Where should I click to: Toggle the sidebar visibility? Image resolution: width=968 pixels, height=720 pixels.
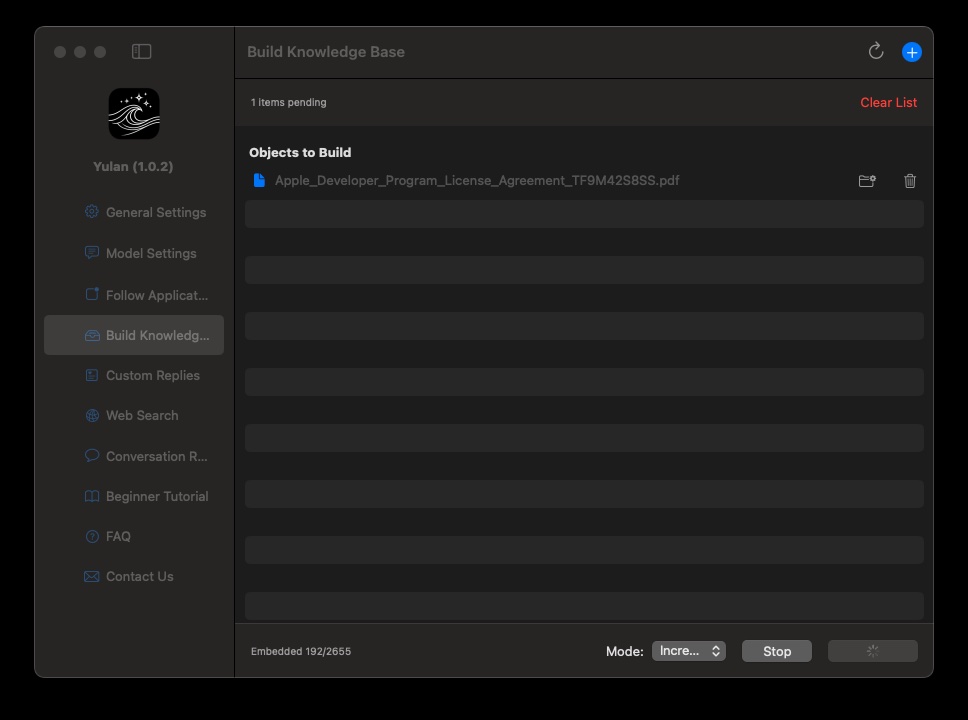pyautogui.click(x=141, y=51)
